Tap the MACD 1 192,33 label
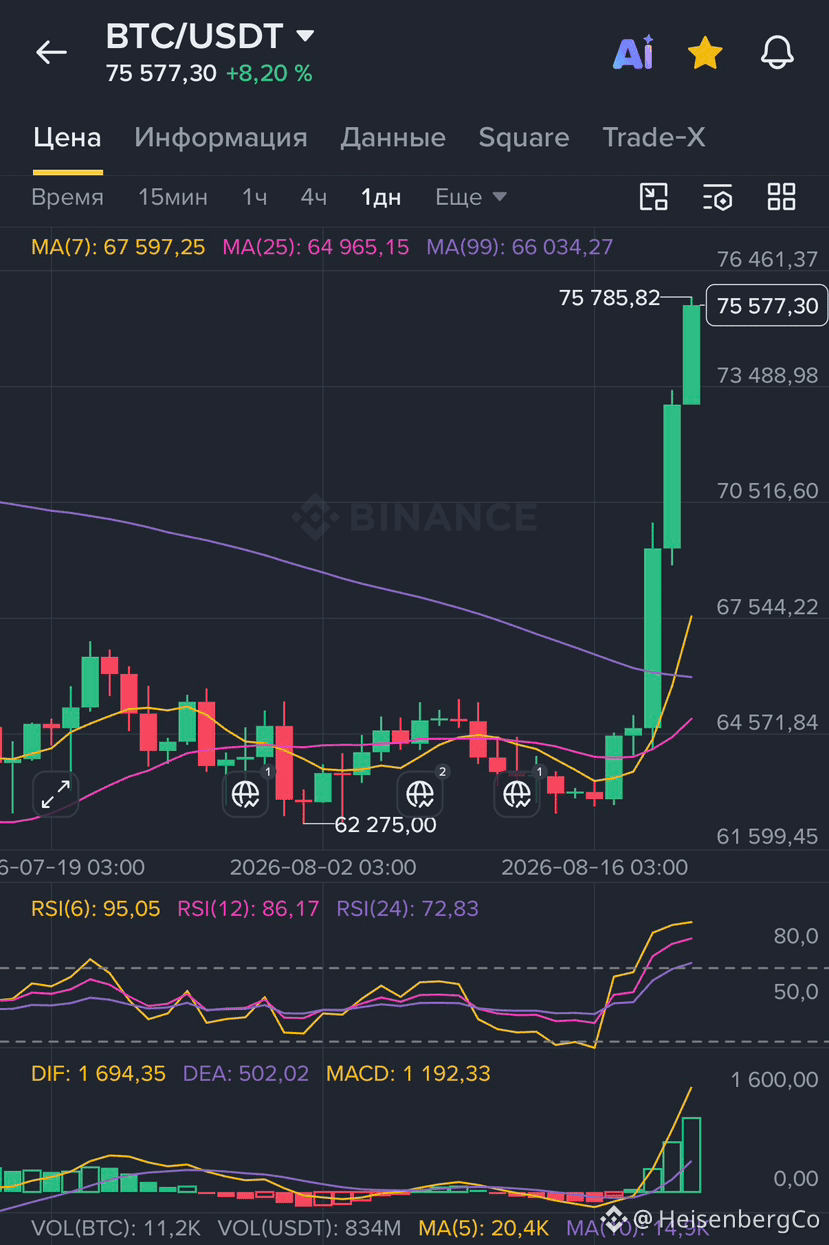The width and height of the screenshot is (829, 1245). (x=408, y=1073)
